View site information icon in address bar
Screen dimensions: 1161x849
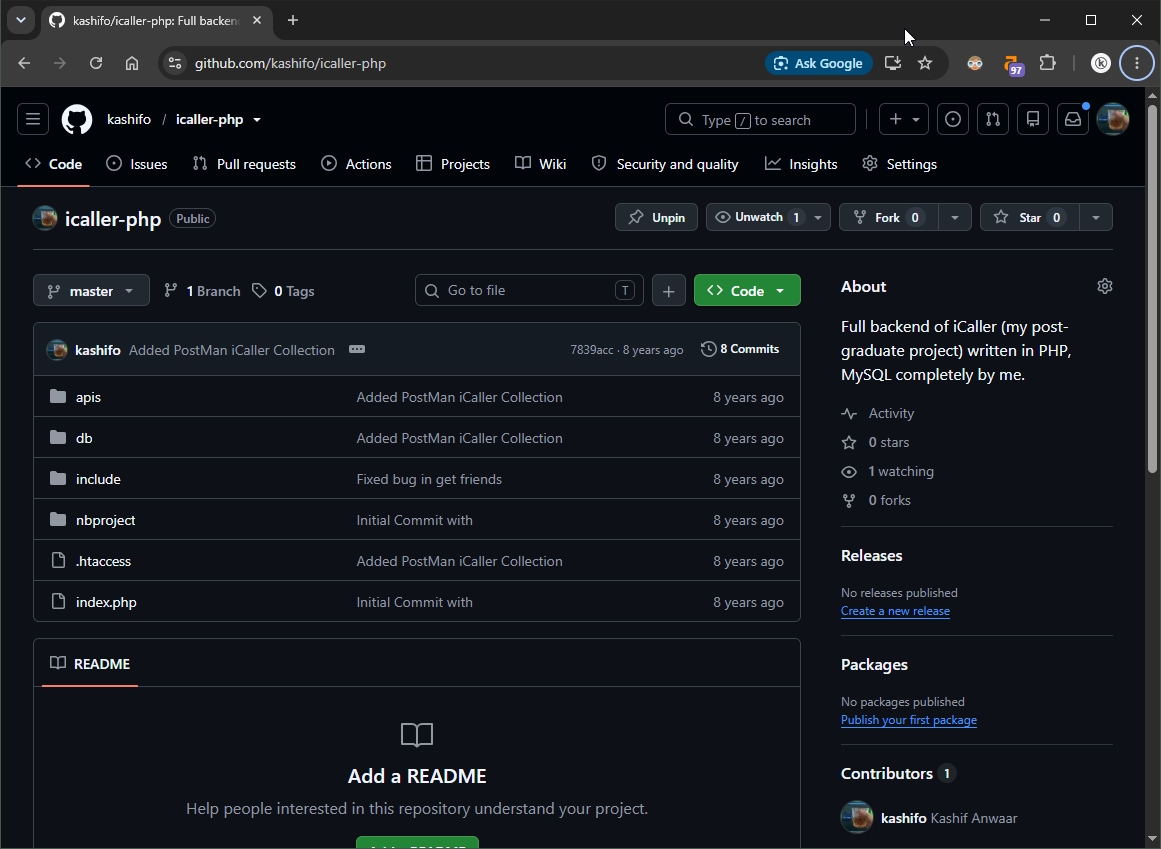[175, 63]
